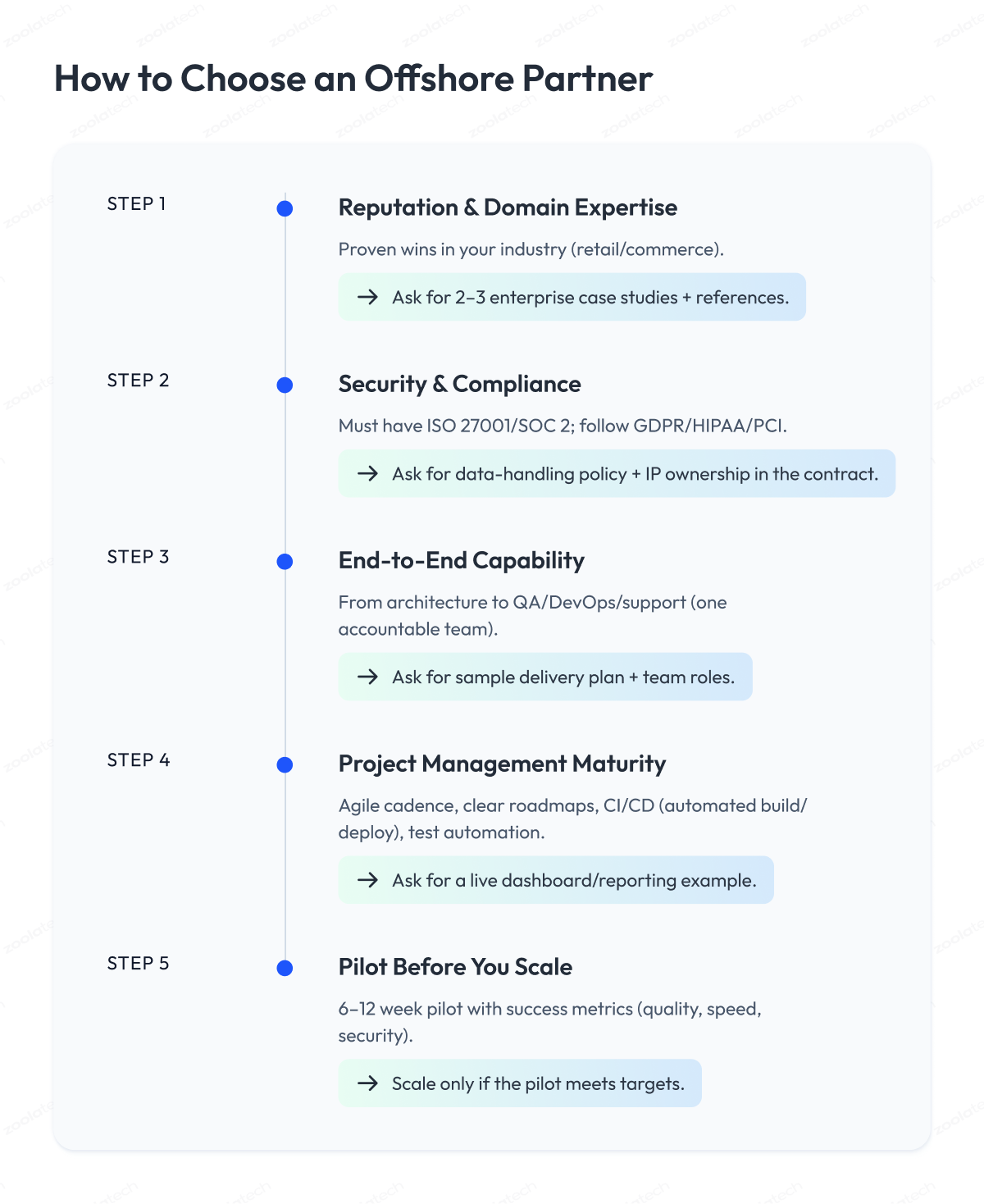Click the End-to-End Capability heading
This screenshot has width=984, height=1204.
point(461,561)
